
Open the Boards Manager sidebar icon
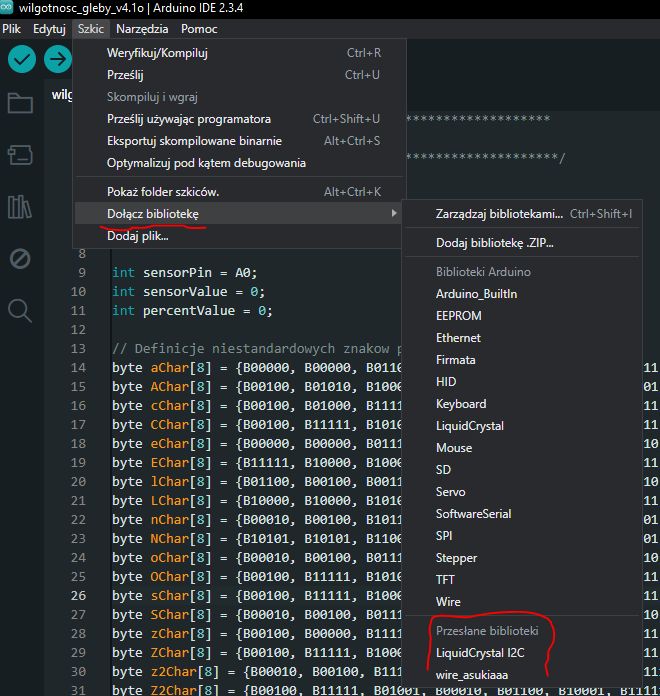point(20,155)
